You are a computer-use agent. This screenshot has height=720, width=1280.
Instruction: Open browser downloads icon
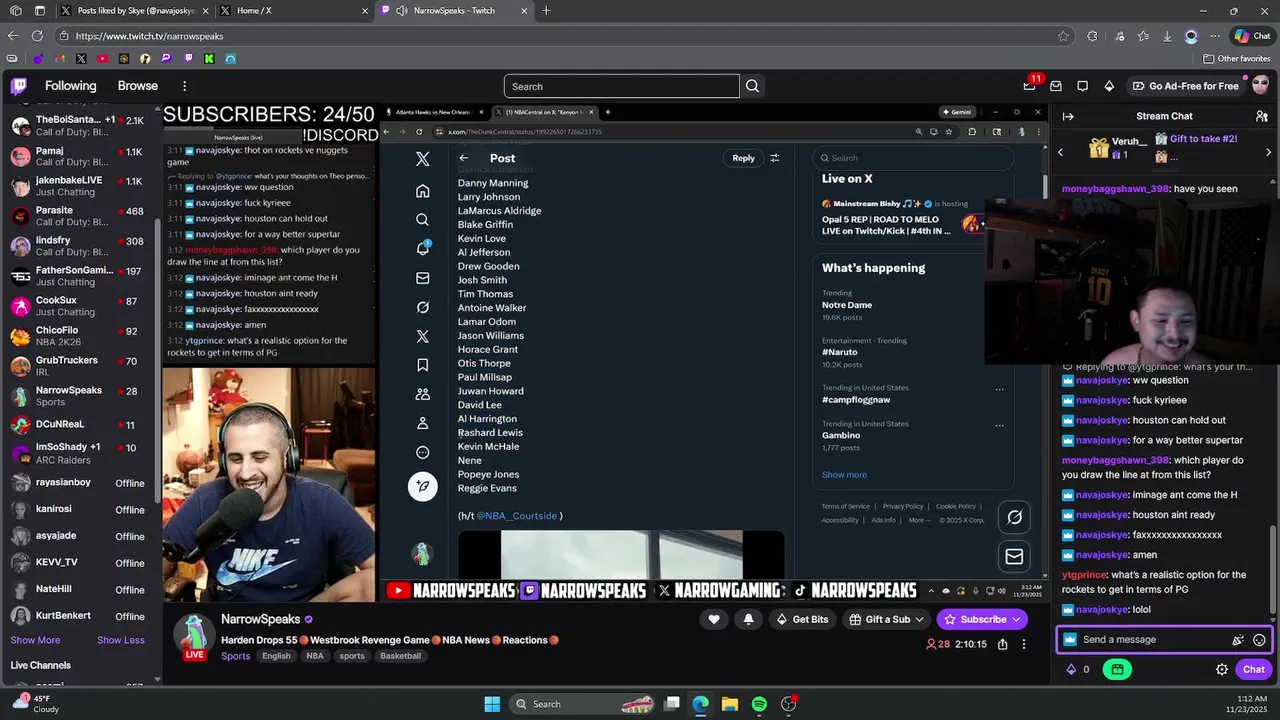click(1166, 36)
